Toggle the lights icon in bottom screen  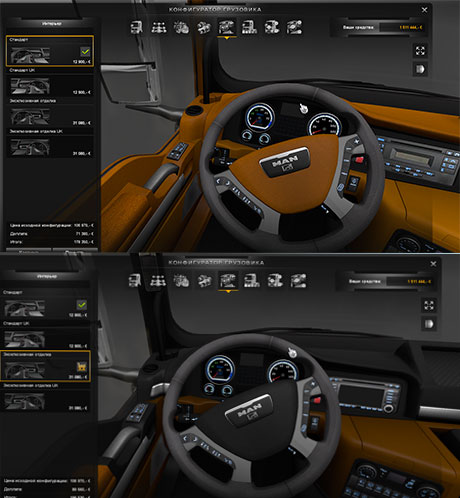[x=429, y=324]
